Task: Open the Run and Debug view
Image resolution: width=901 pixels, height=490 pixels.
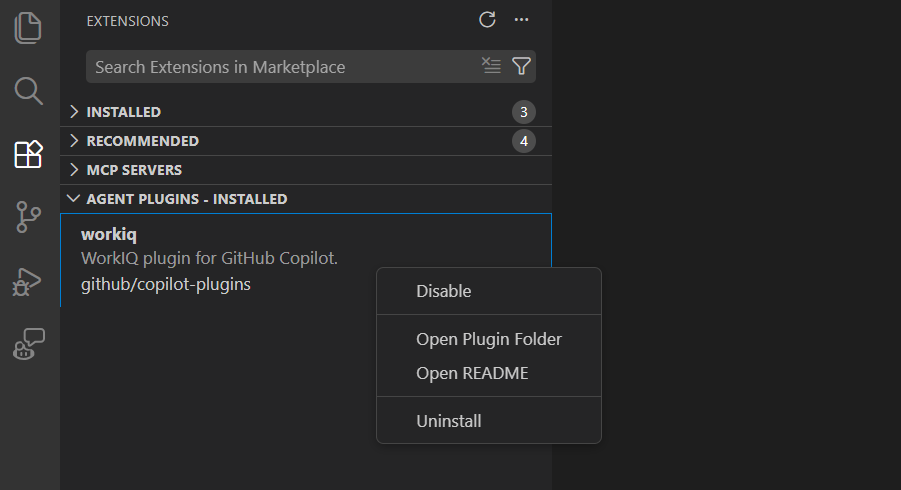Action: pyautogui.click(x=27, y=281)
